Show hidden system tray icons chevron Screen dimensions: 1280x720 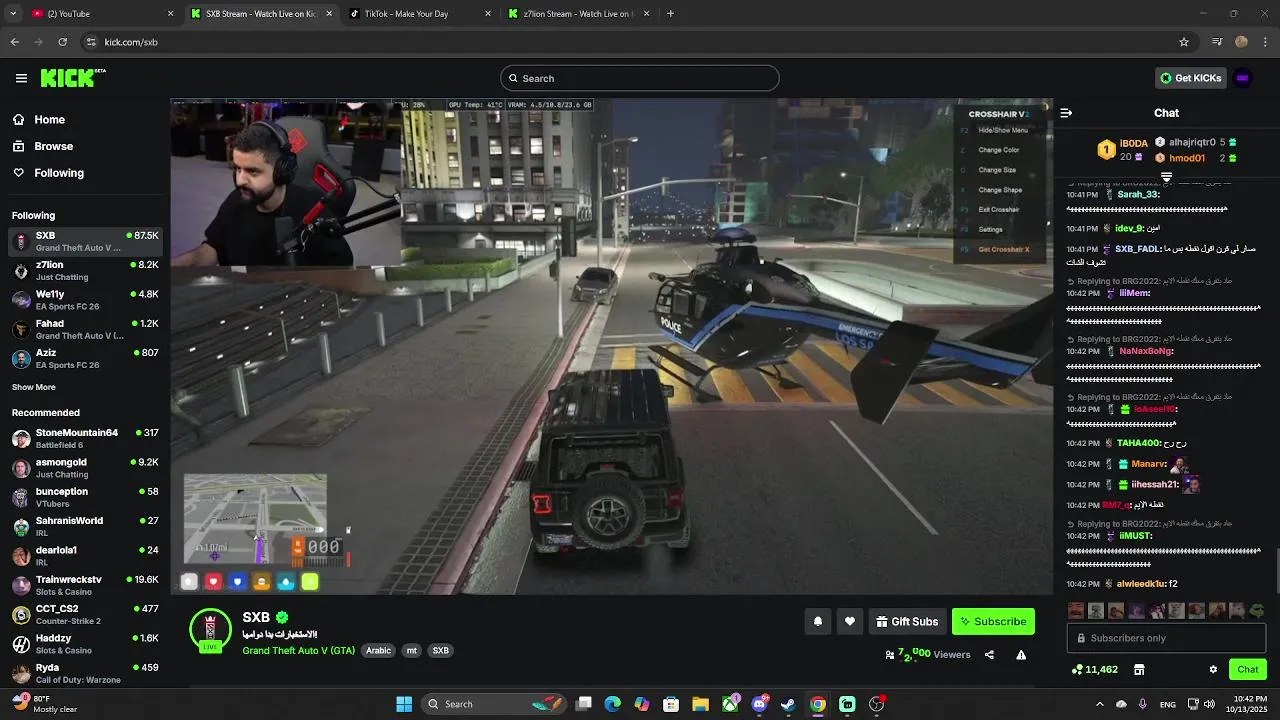[x=1099, y=704]
